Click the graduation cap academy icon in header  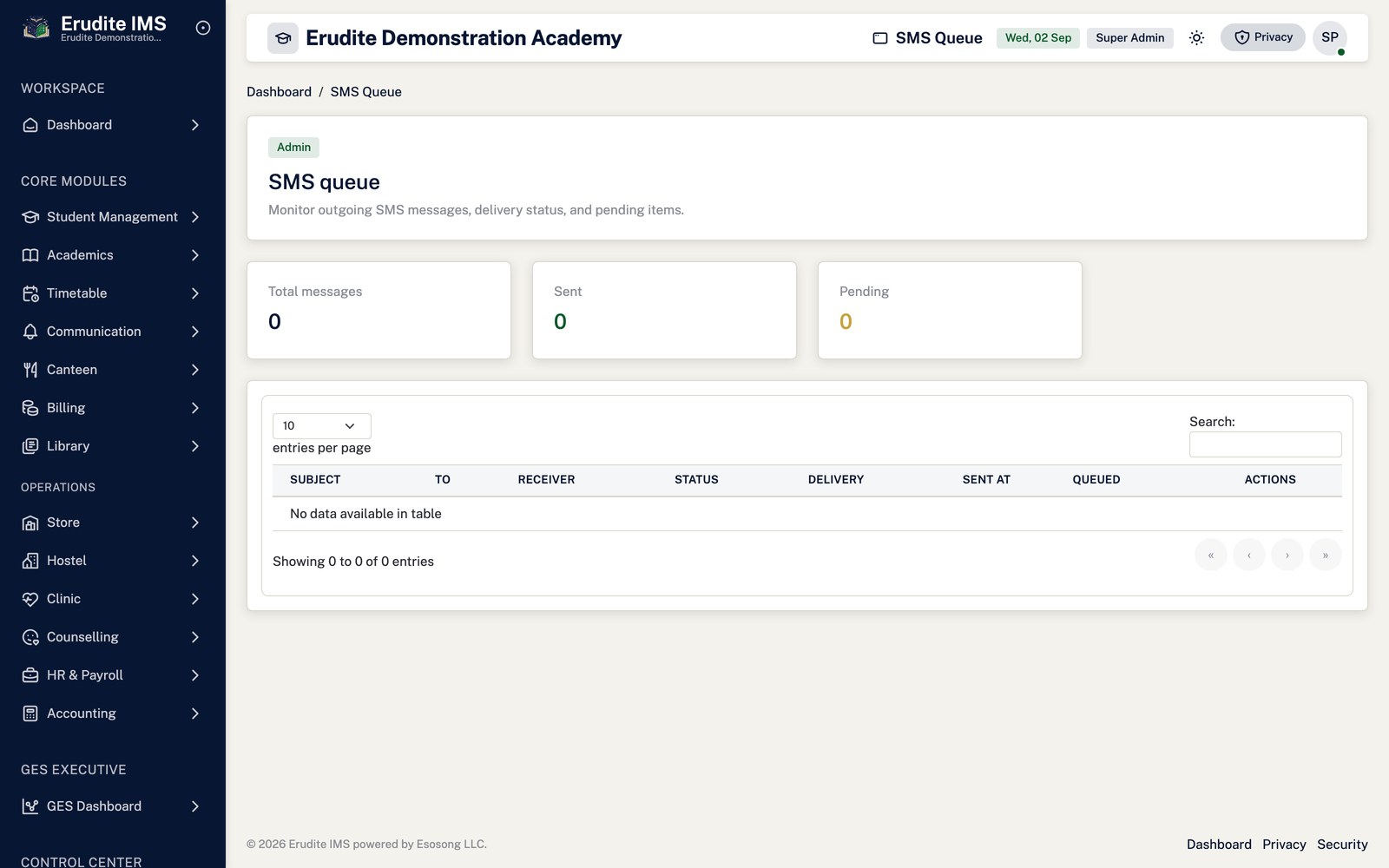[x=283, y=38]
